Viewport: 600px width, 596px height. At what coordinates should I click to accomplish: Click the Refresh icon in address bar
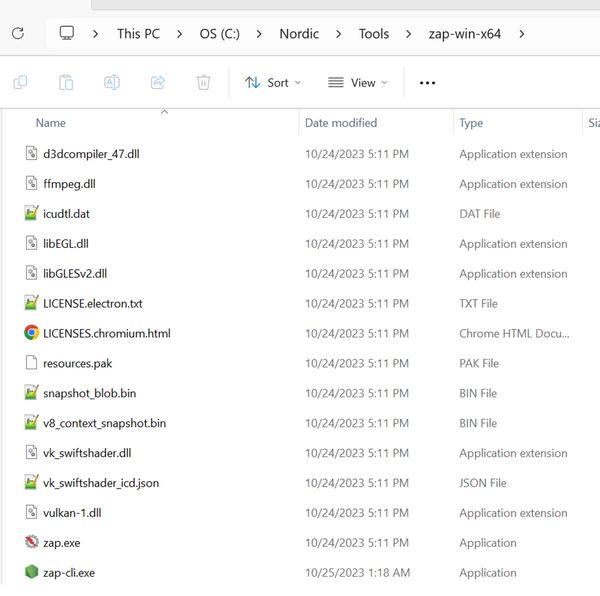coord(17,33)
